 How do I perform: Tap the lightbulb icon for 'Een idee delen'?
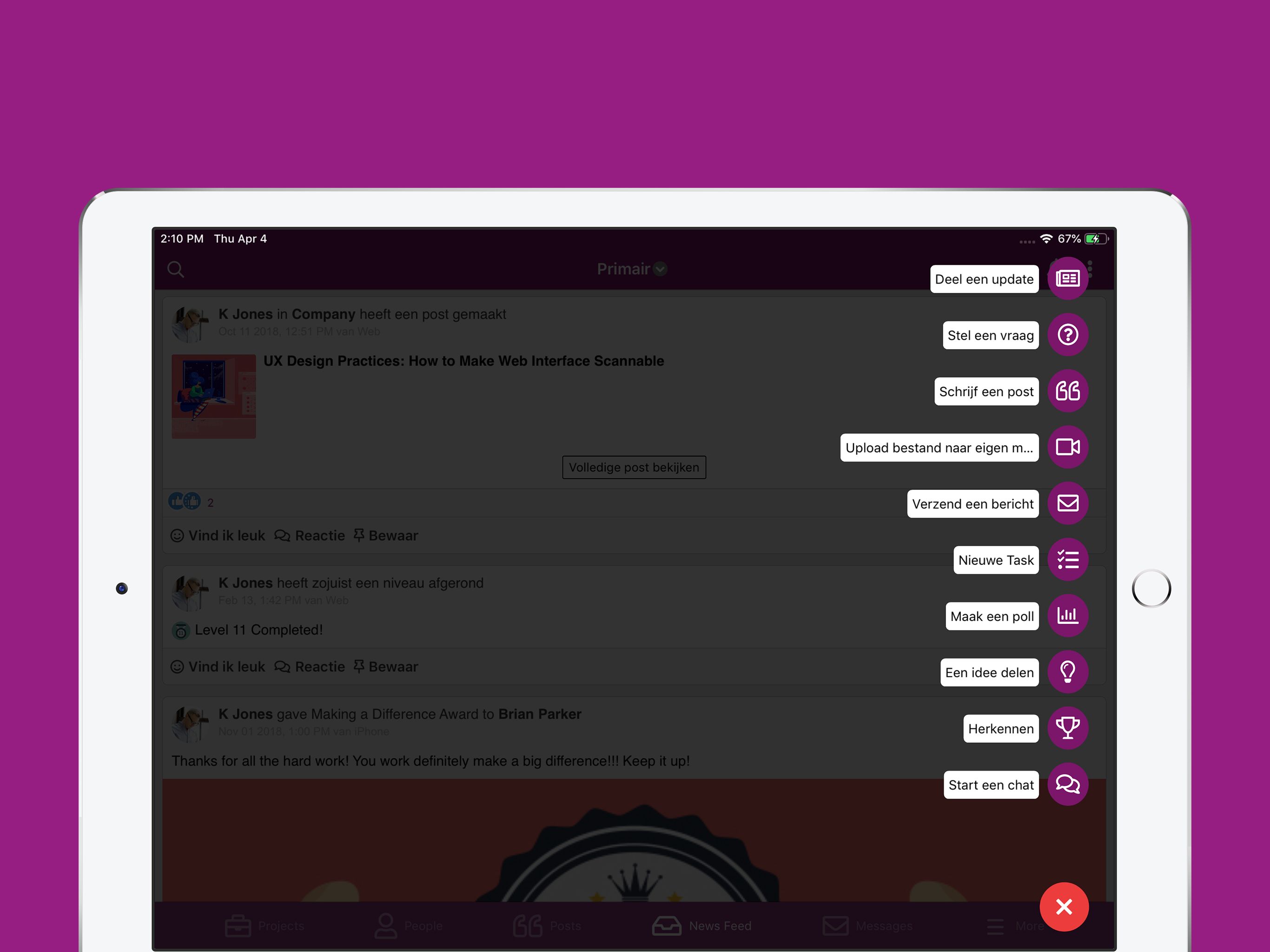click(x=1067, y=672)
